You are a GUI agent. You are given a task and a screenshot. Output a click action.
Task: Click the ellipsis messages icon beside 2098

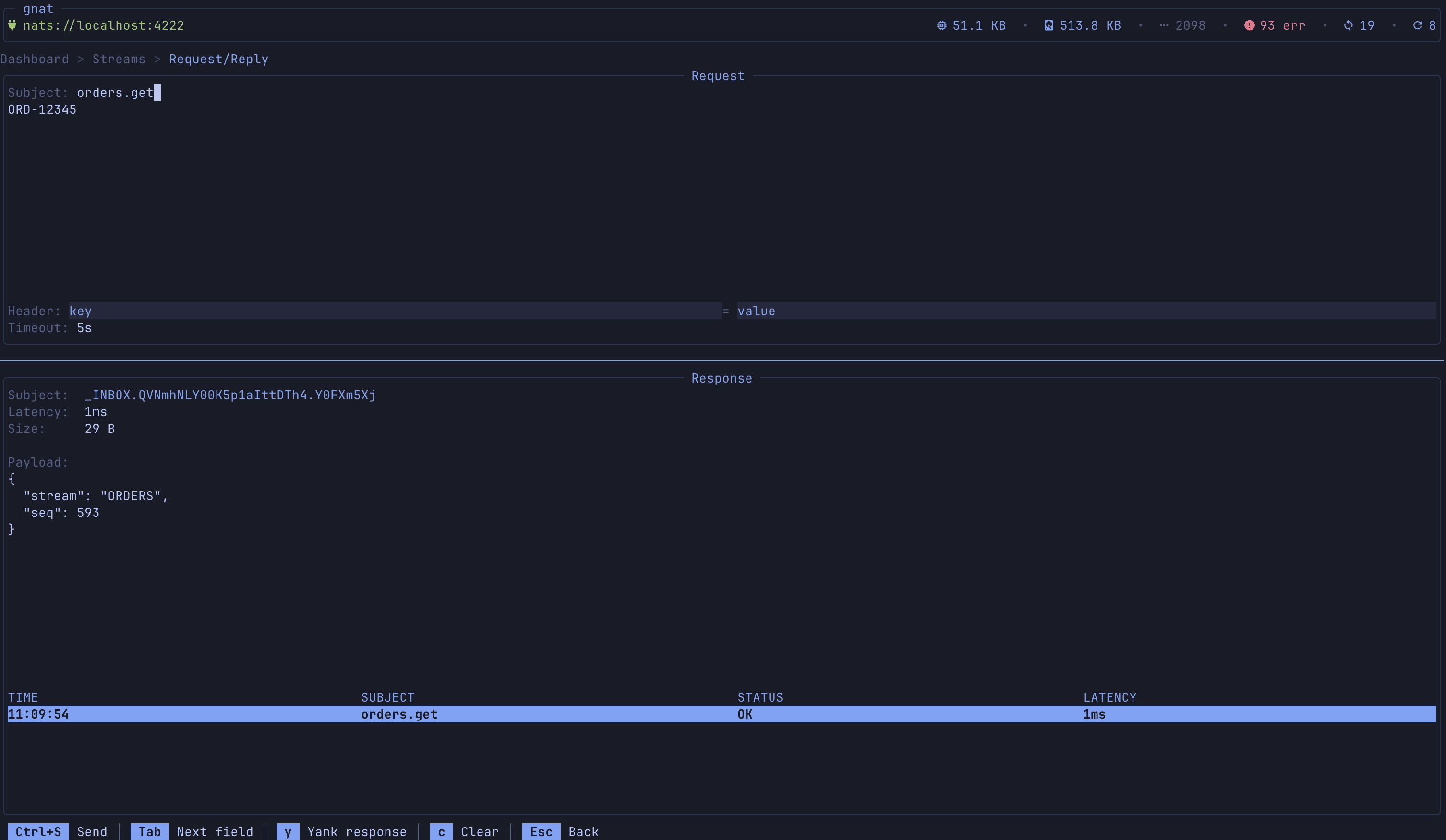pyautogui.click(x=1164, y=25)
